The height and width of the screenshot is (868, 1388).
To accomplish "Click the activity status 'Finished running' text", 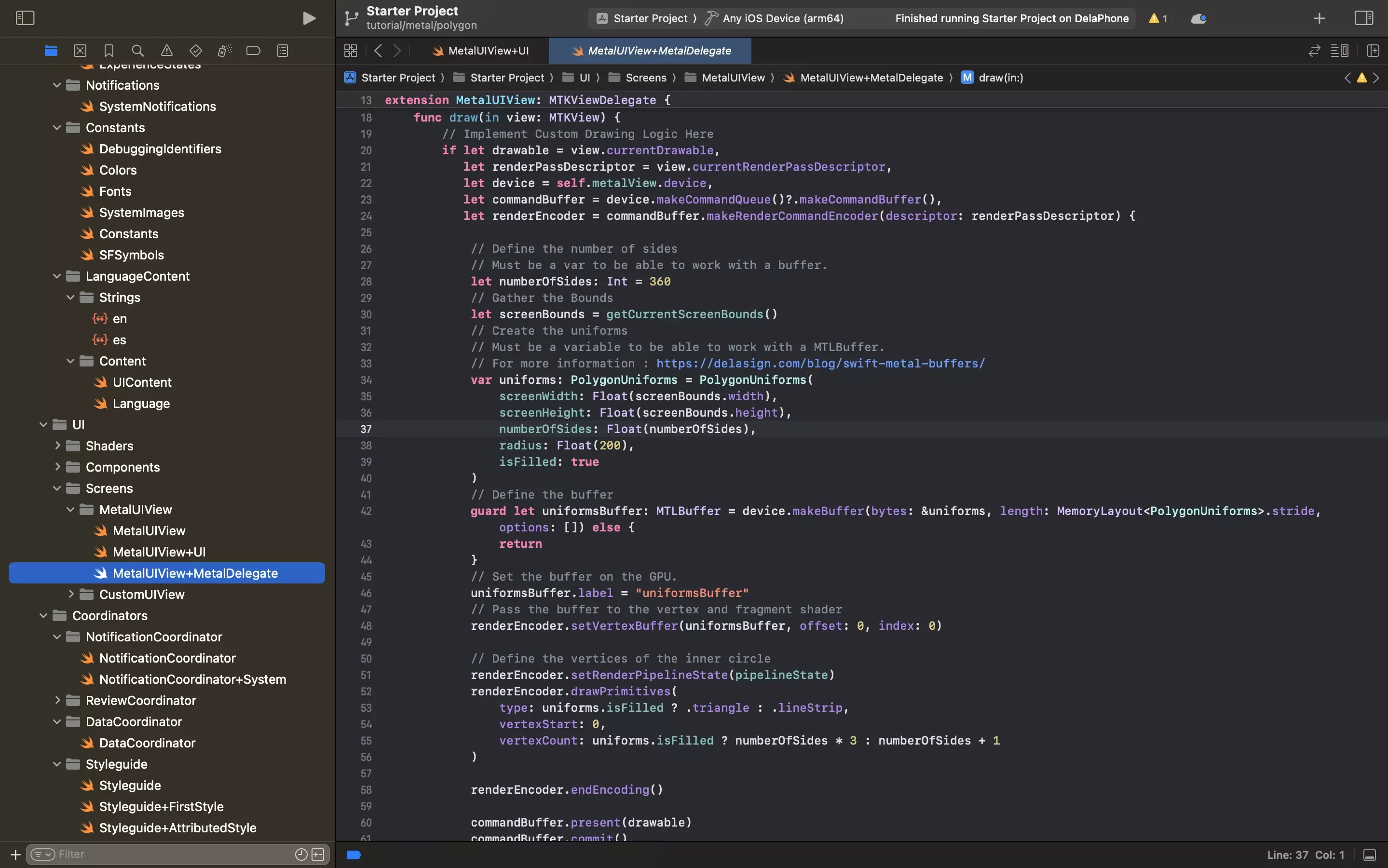I will point(1011,18).
